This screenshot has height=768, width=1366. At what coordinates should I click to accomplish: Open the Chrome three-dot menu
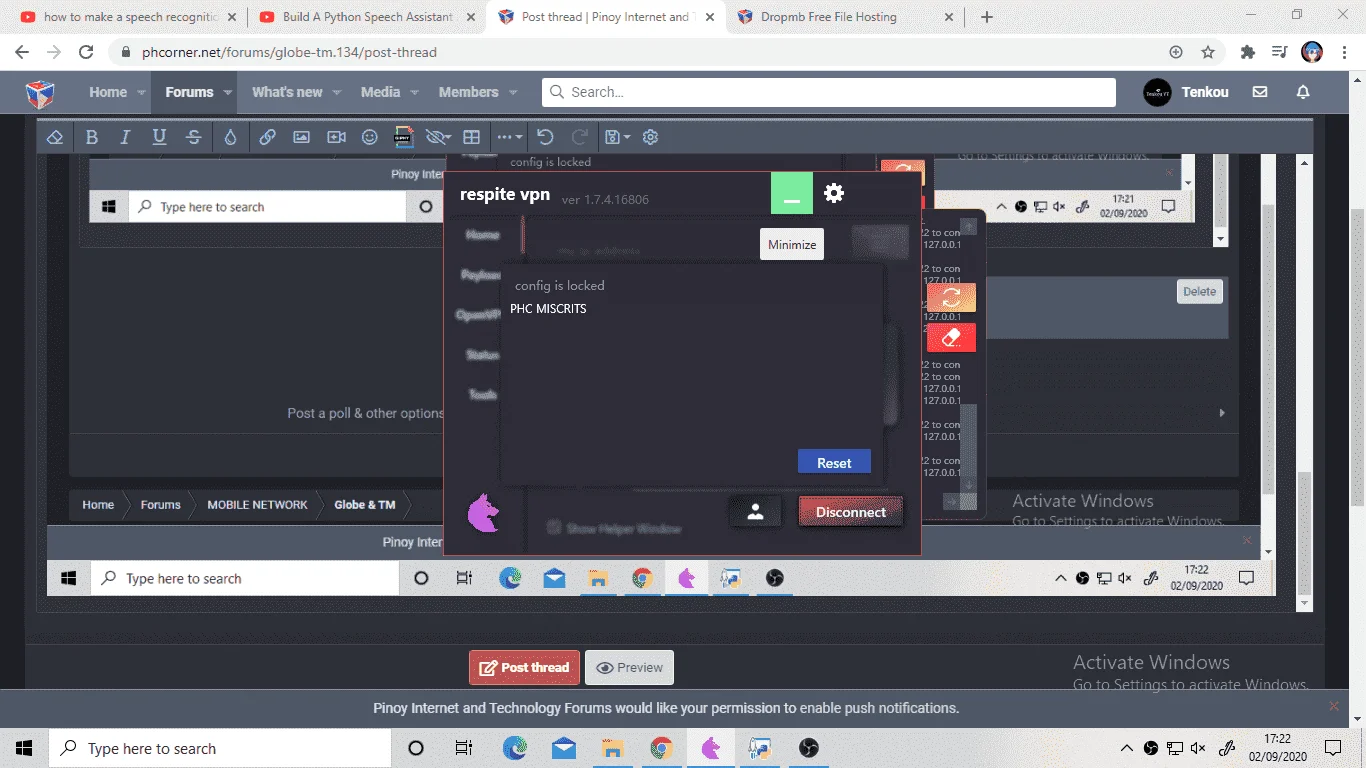(x=1344, y=52)
